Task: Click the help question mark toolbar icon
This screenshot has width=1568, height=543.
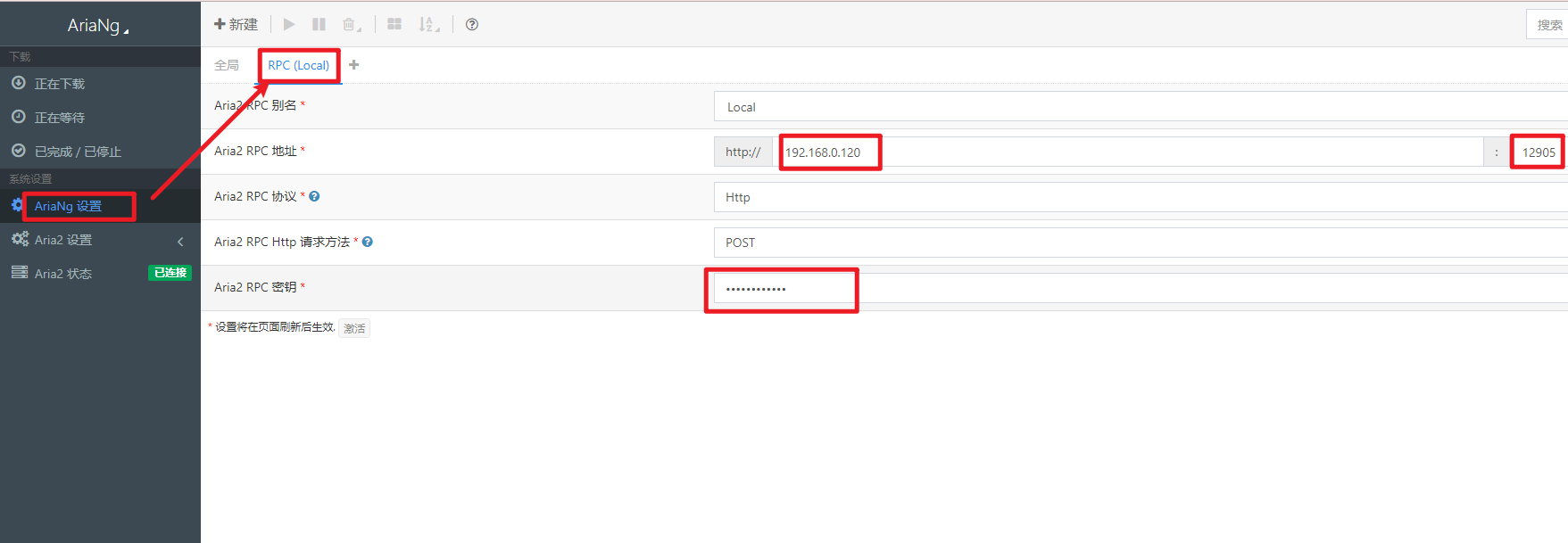Action: [472, 24]
